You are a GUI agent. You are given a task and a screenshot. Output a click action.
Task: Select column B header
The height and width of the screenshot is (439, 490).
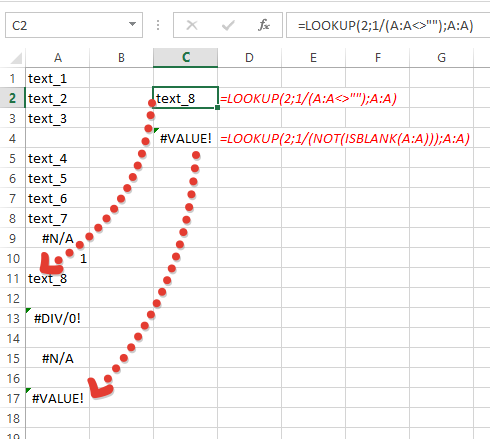pyautogui.click(x=121, y=58)
